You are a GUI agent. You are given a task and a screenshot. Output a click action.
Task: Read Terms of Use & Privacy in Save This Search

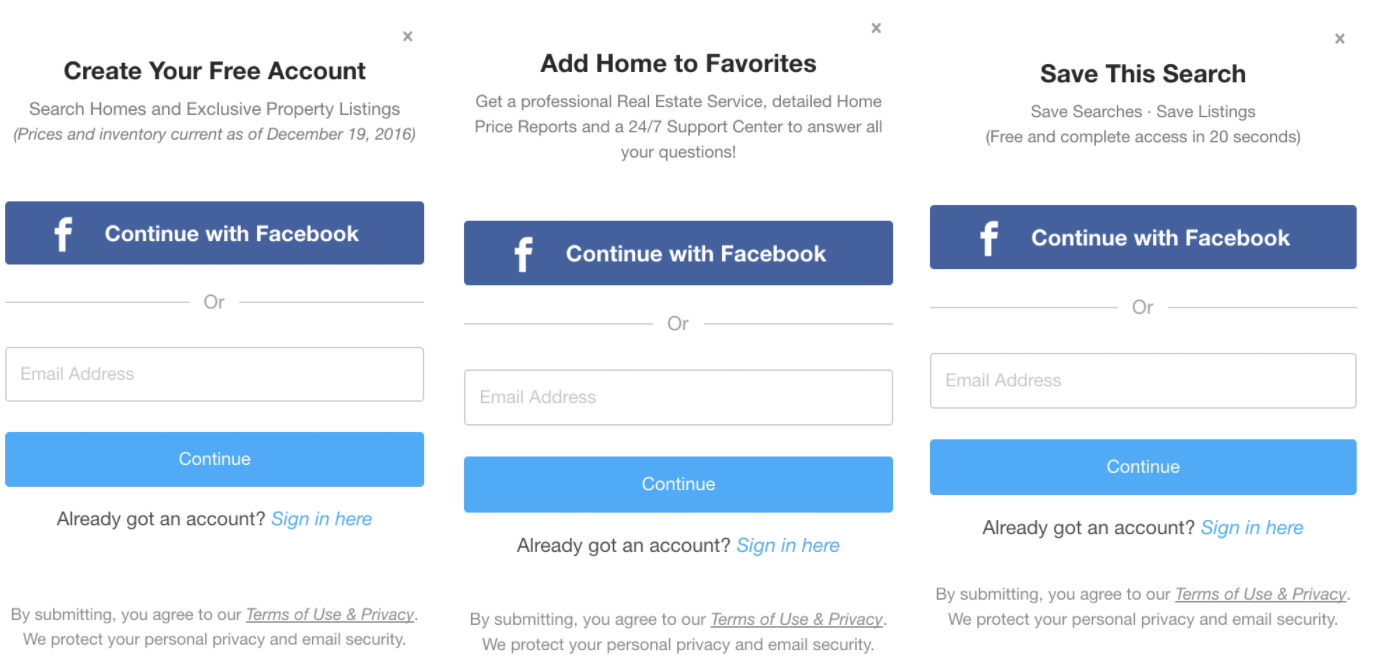[1260, 594]
